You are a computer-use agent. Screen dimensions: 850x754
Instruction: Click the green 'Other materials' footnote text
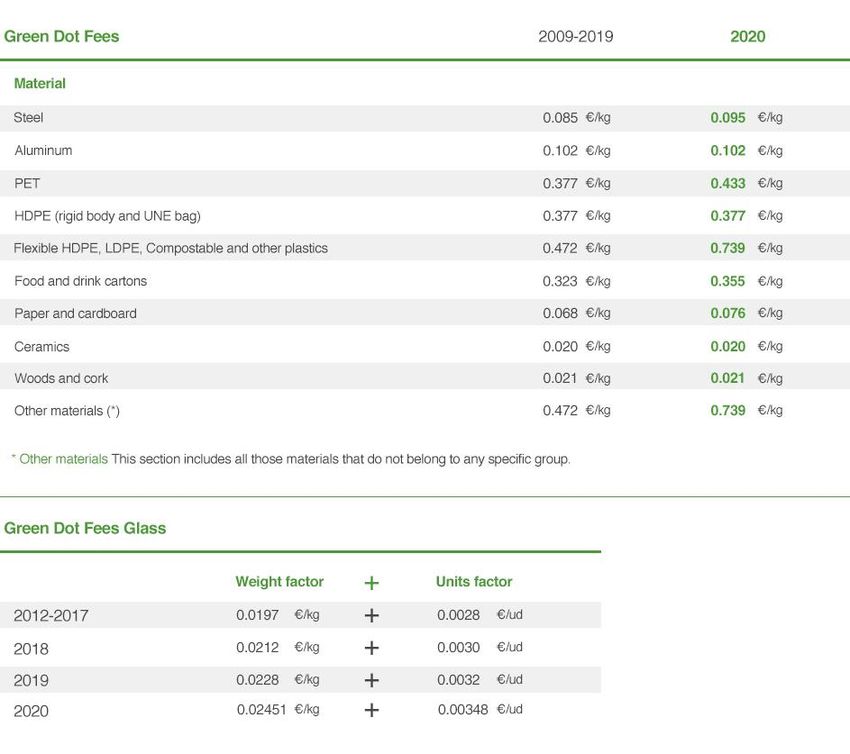tap(63, 459)
